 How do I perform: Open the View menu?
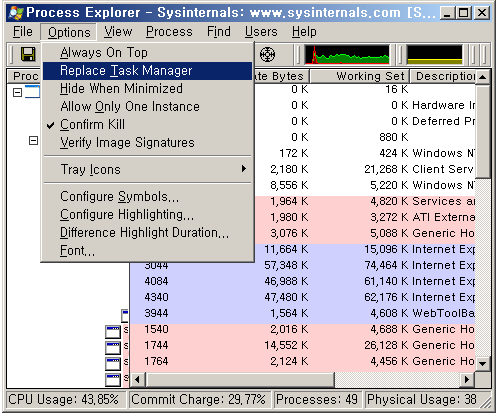[x=118, y=32]
